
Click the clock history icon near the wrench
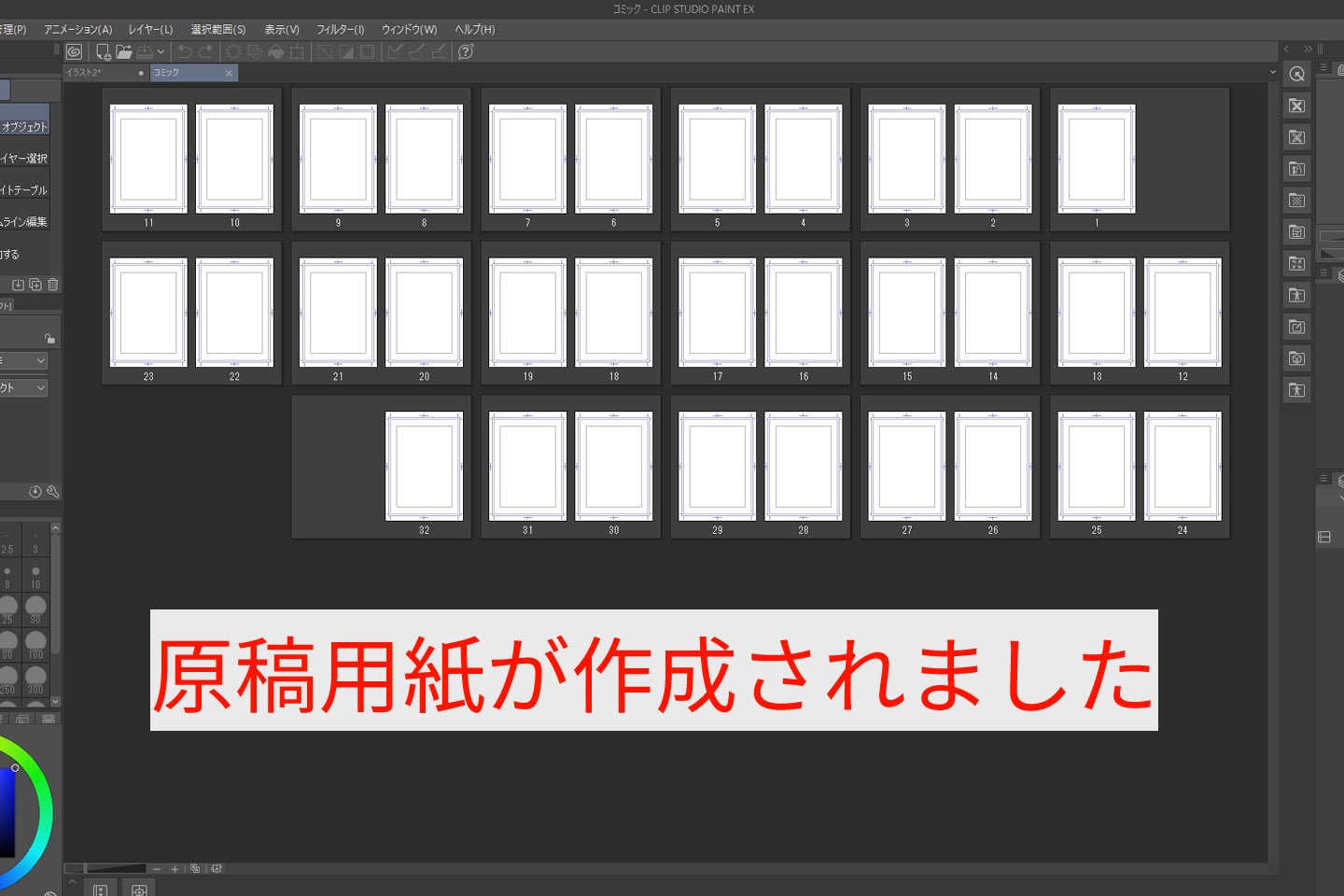35,492
